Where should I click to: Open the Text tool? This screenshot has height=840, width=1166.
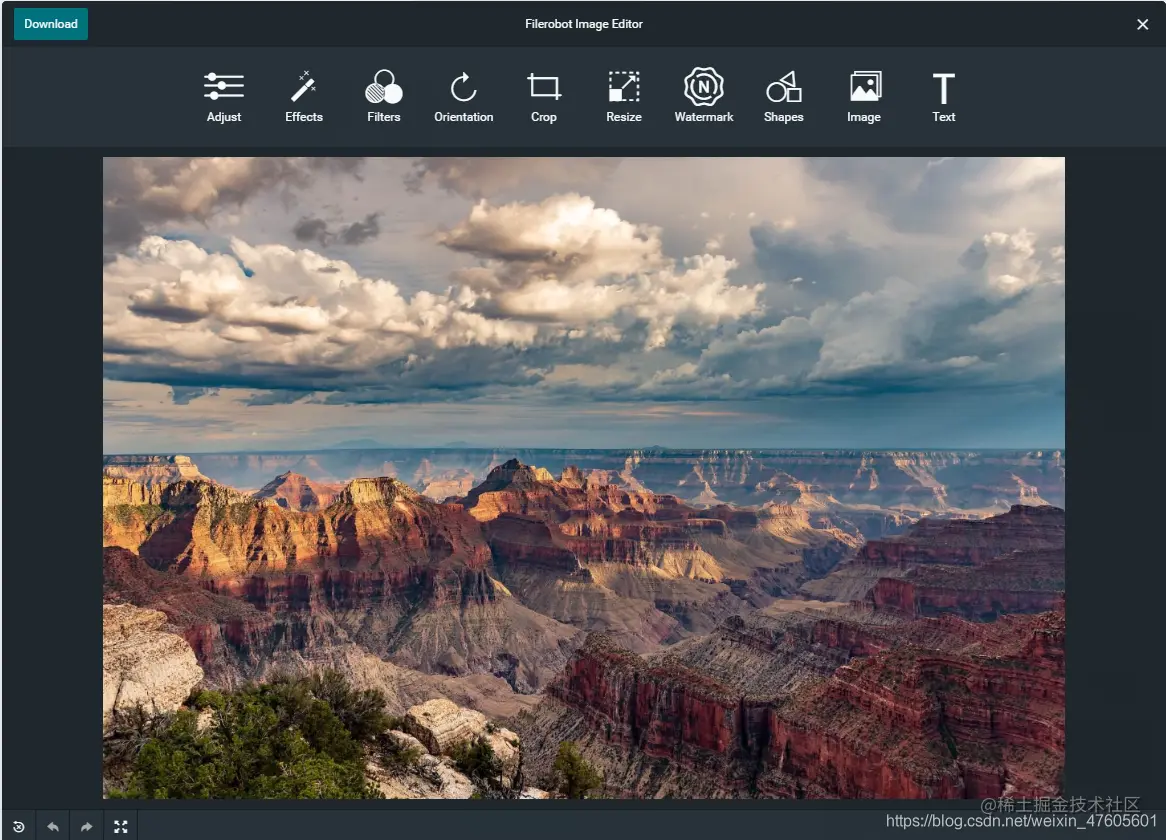[x=943, y=96]
